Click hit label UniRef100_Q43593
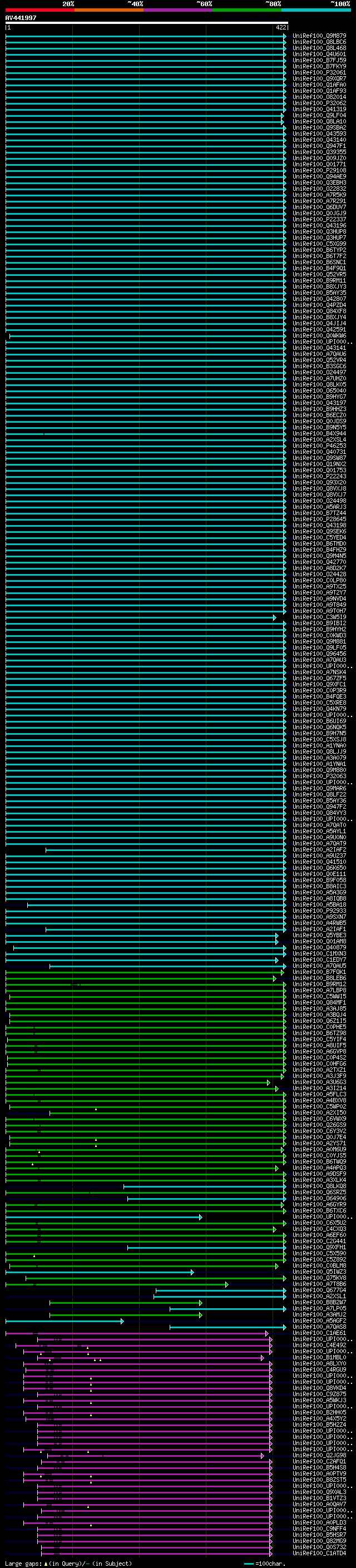 [319, 133]
